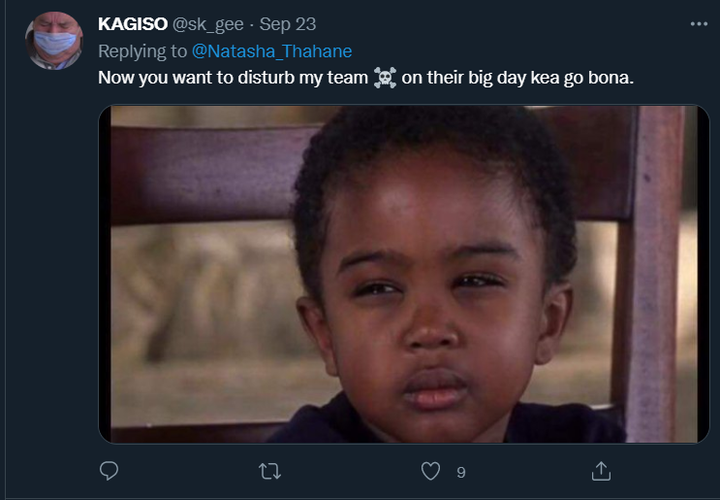Open the child reaction image full size
This screenshot has height=500, width=720.
pos(404,275)
